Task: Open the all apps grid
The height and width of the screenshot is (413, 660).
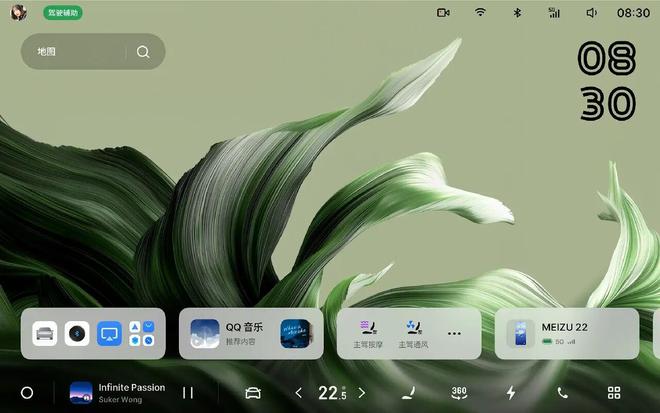Action: (x=614, y=393)
